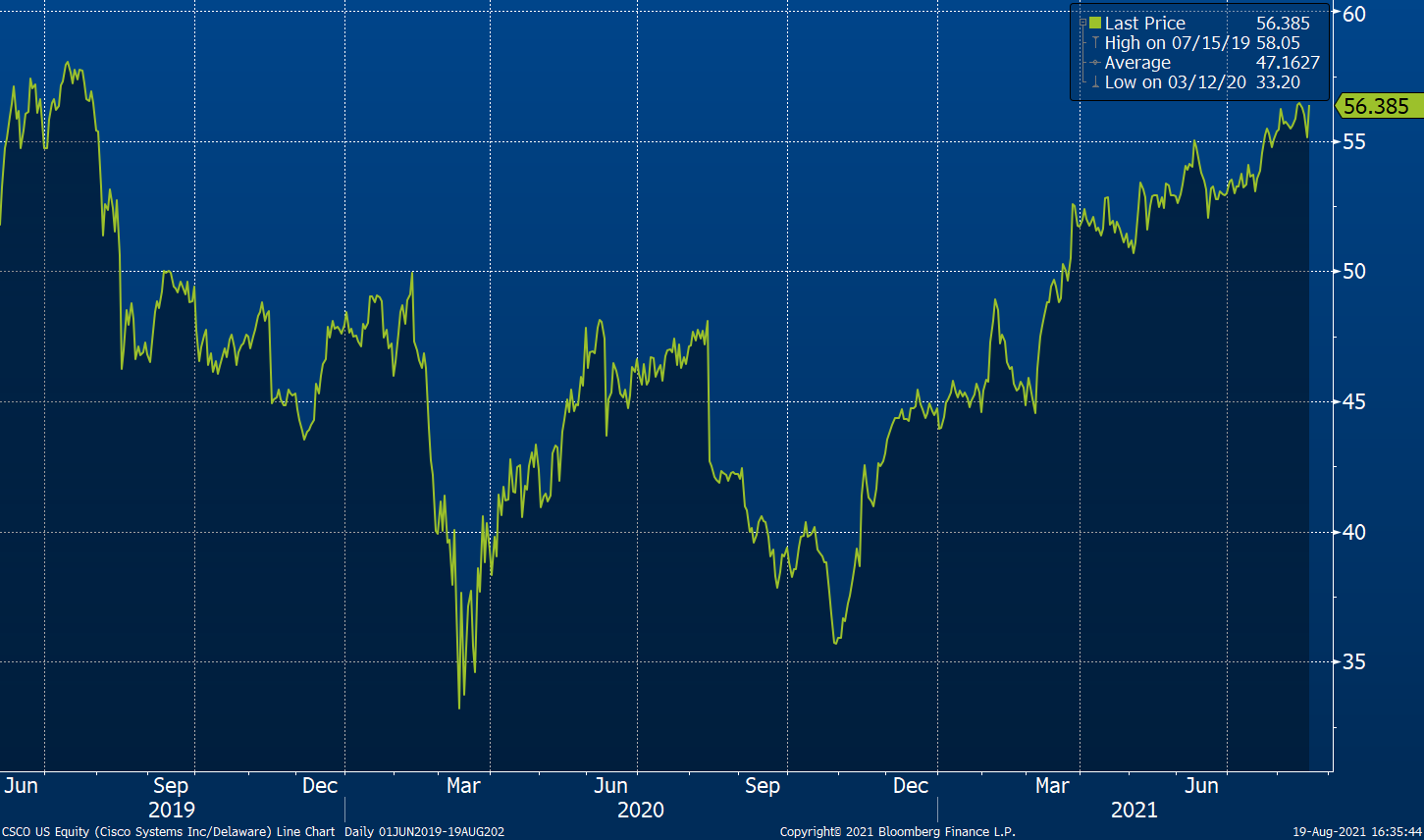Click 'Dec' label right of 2020
This screenshot has height=840, width=1424.
911,786
